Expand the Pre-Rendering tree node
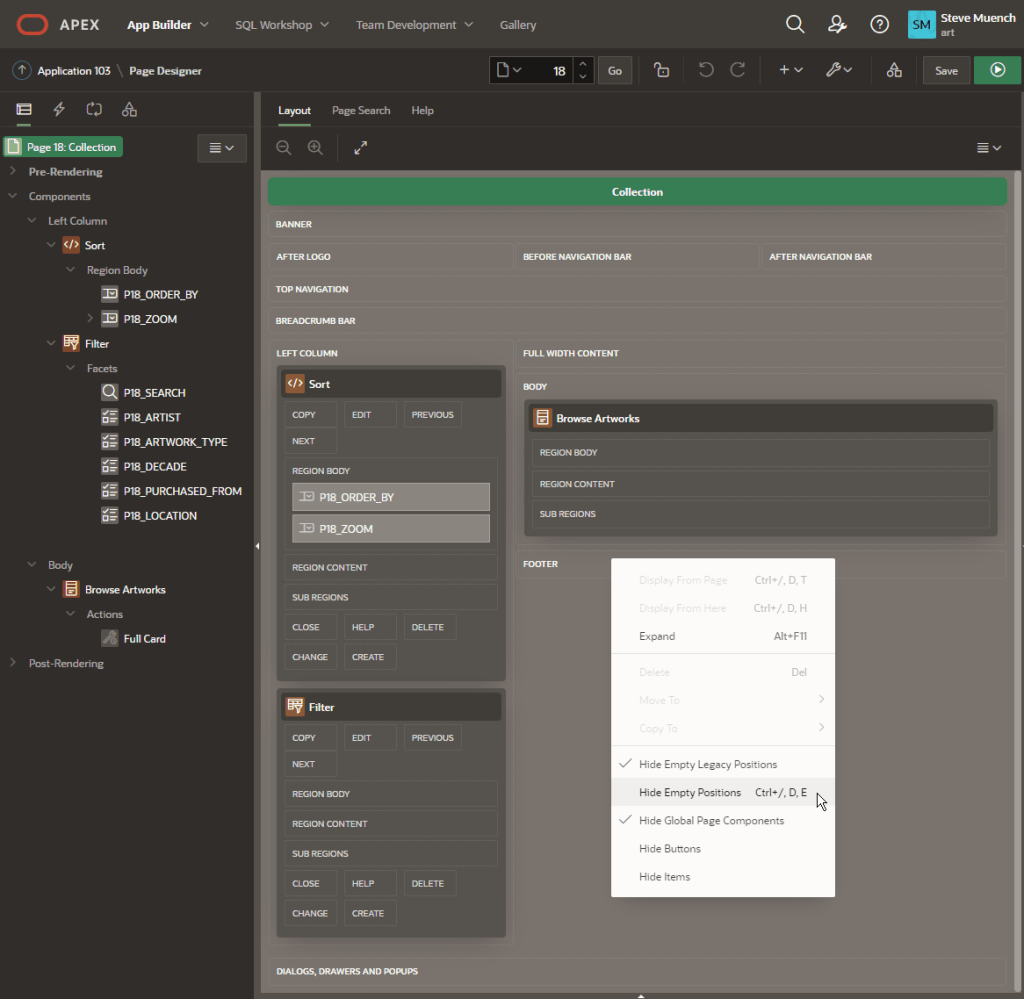 tap(13, 172)
